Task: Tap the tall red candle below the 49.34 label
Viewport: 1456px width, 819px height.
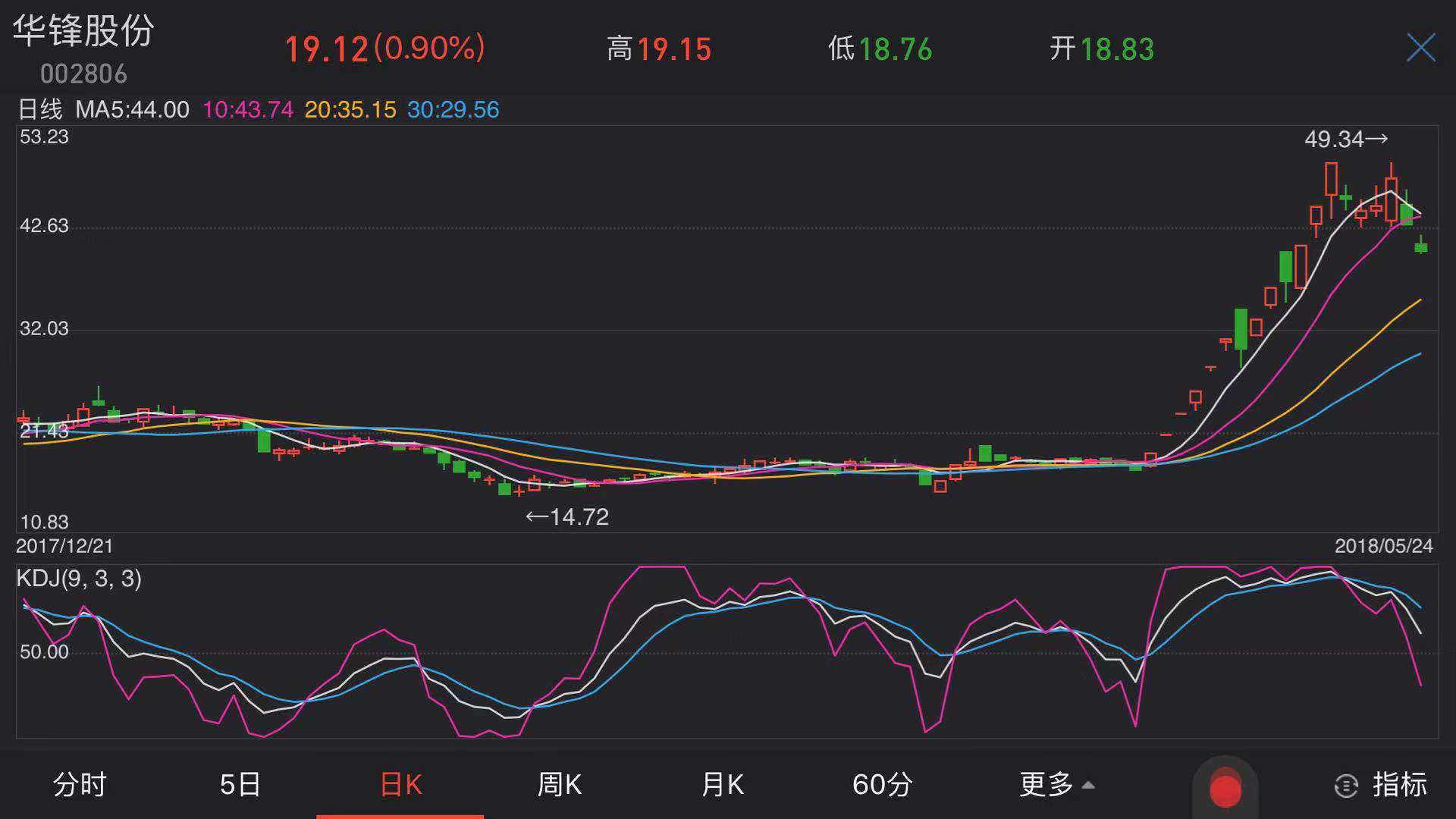Action: click(1331, 180)
